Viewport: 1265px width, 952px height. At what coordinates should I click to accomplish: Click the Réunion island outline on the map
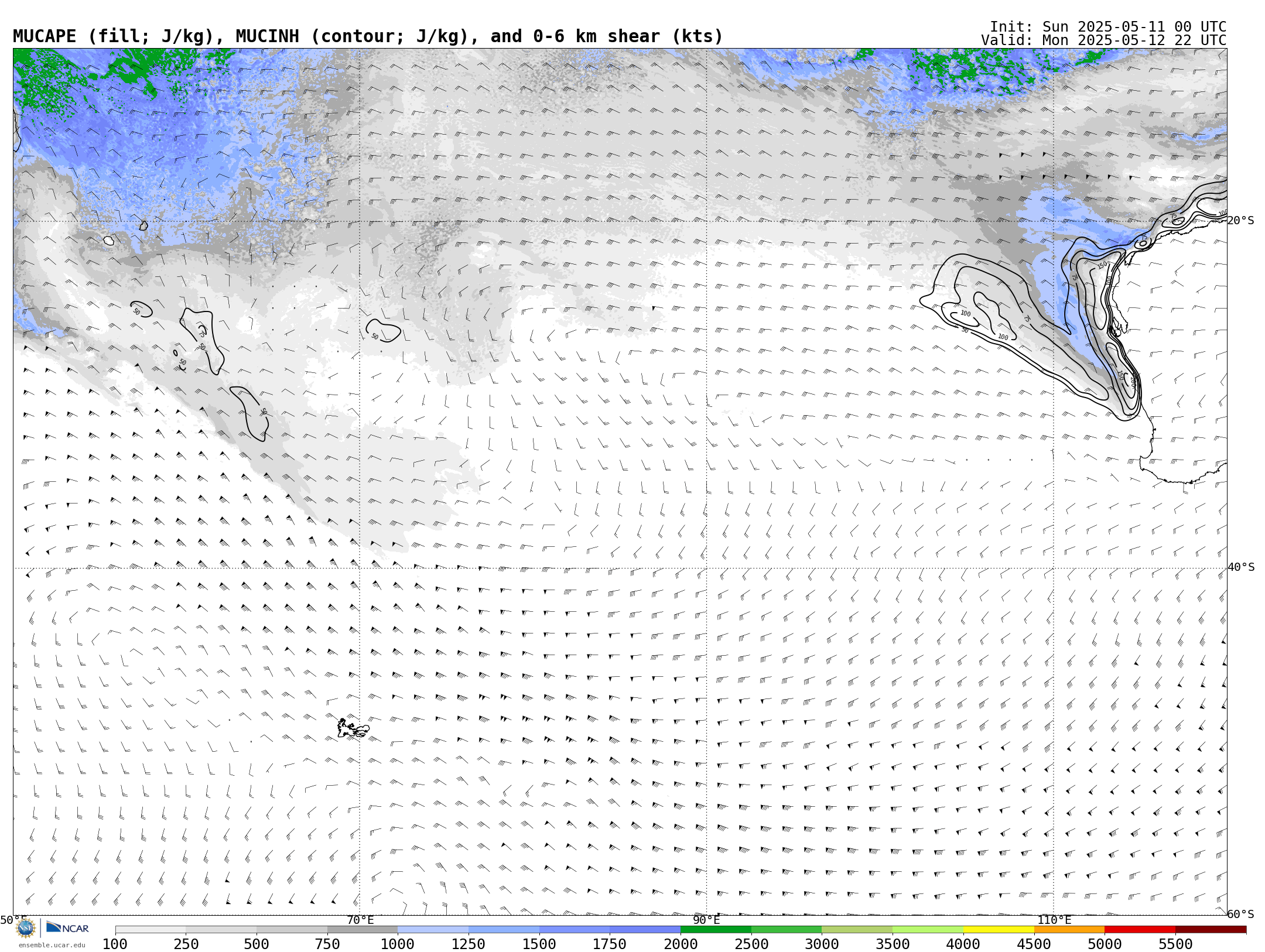[x=108, y=241]
